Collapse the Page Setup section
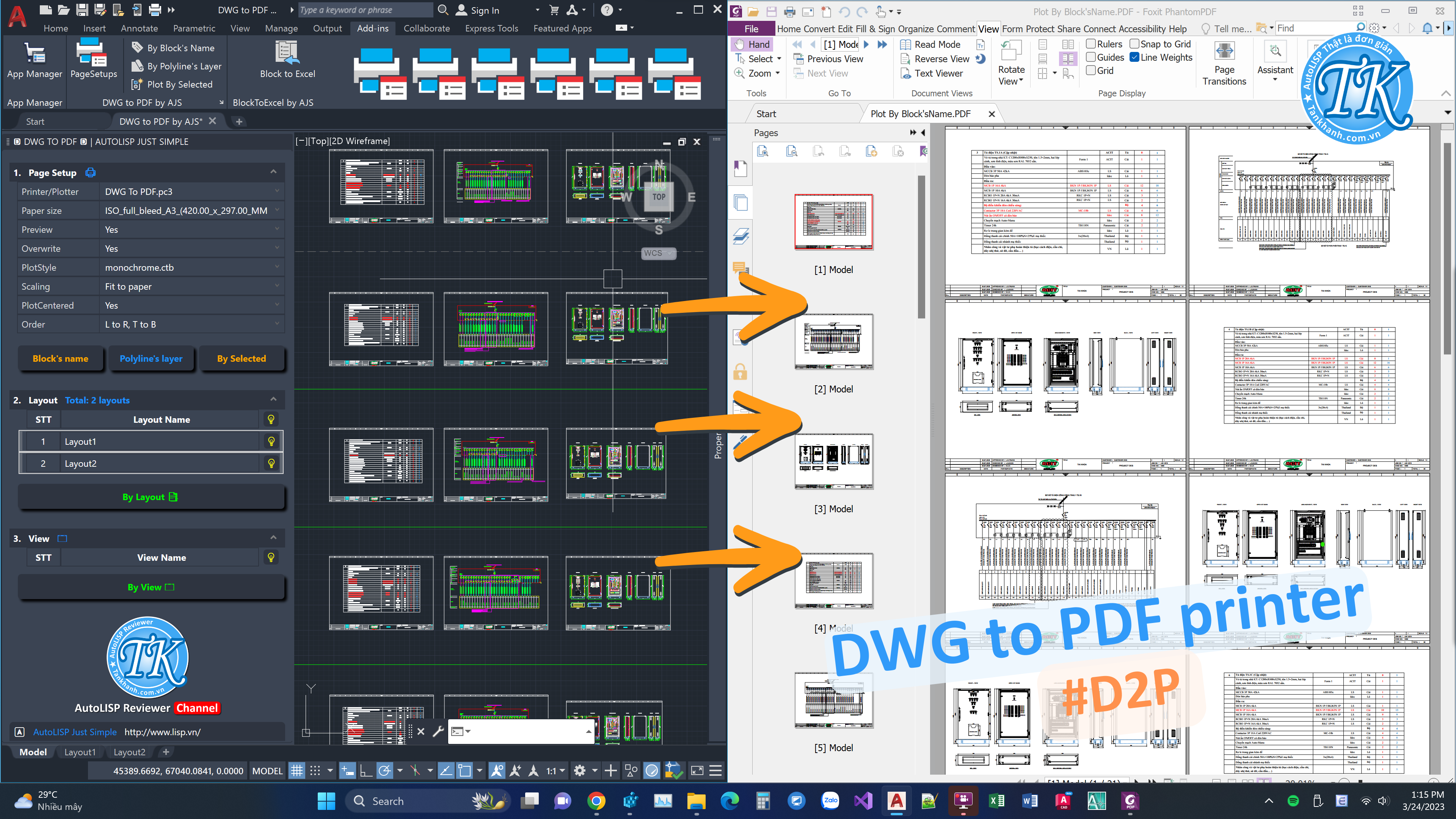Image resolution: width=1456 pixels, height=819 pixels. coord(273,172)
